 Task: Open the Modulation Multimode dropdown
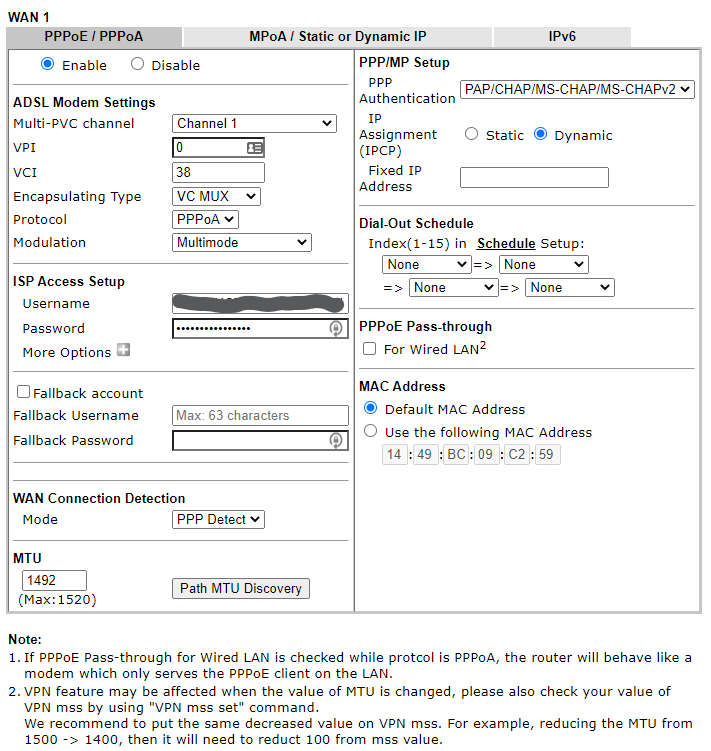(241, 242)
